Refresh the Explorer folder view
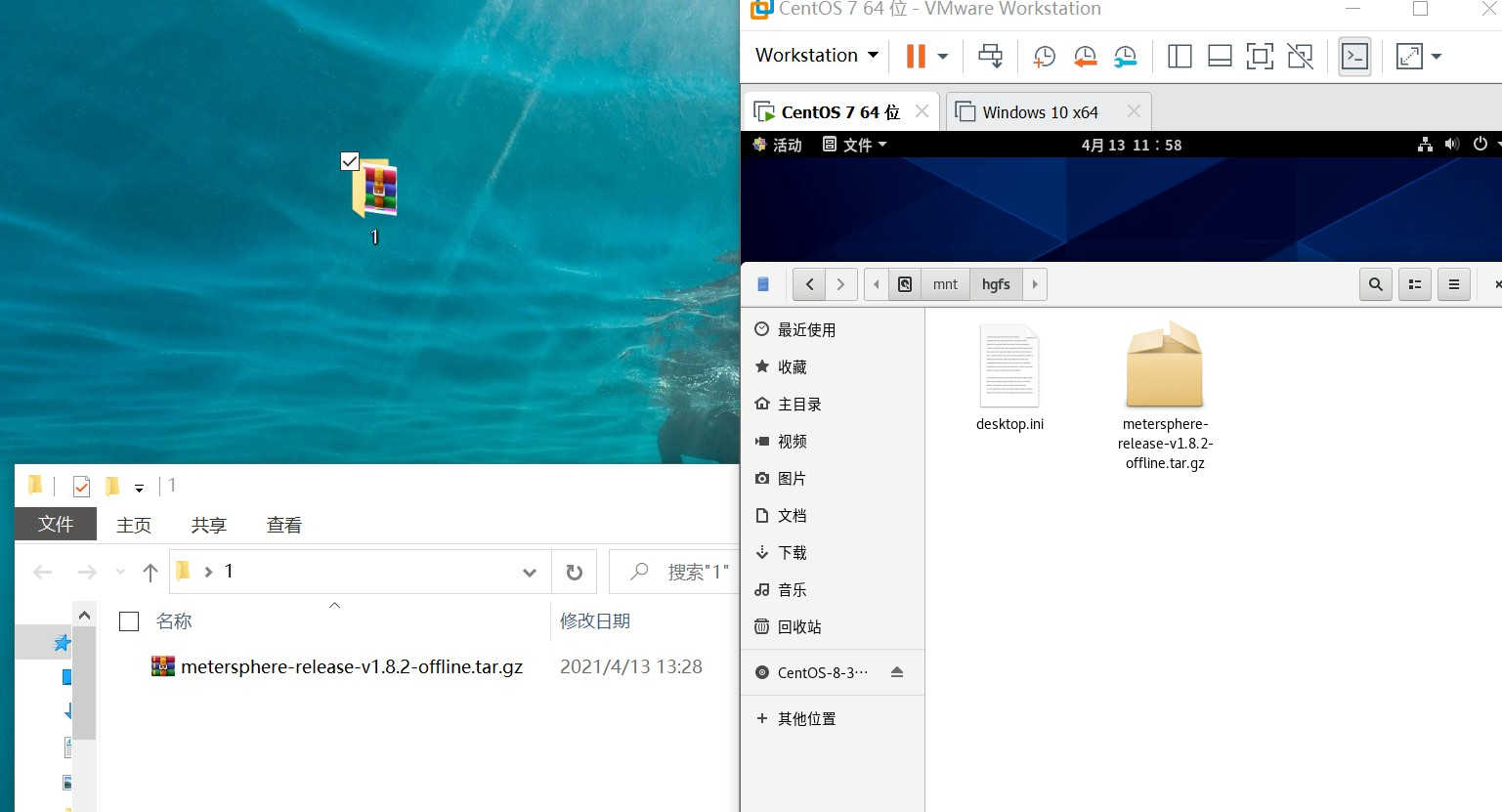The width and height of the screenshot is (1502, 812). click(x=575, y=573)
